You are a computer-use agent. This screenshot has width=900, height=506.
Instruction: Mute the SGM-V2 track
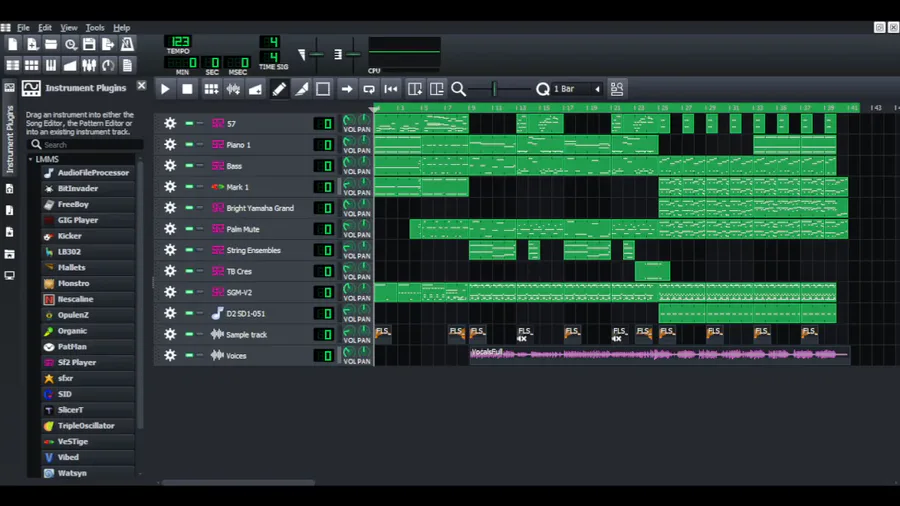[x=189, y=292]
